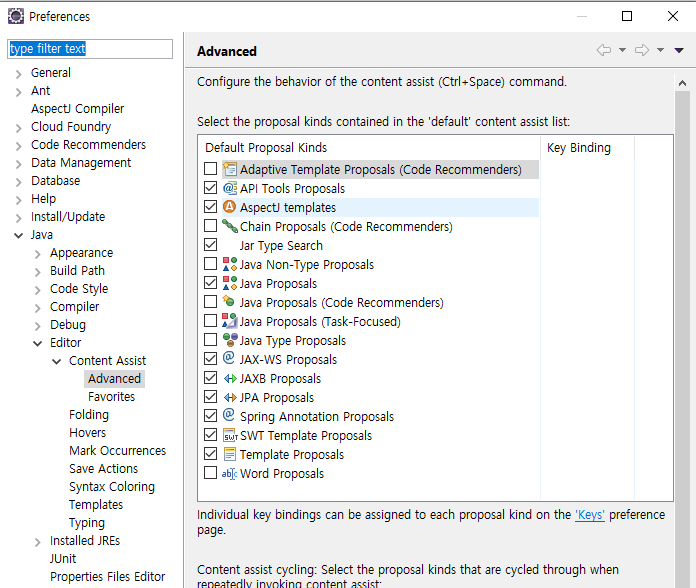Screen dimensions: 696x588
Task: Click the vertical scrollbar track
Action: pos(682,337)
